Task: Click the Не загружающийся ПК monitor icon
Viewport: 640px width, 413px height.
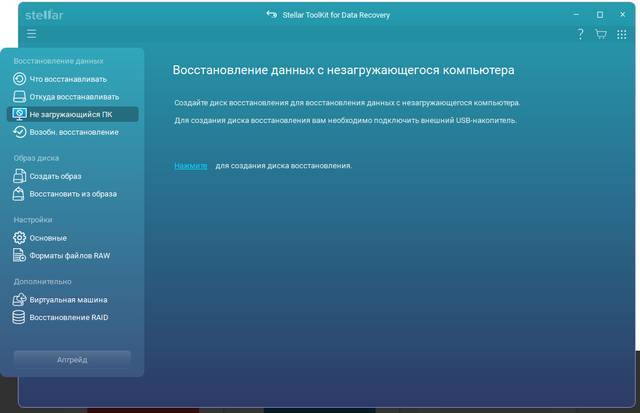Action: (x=19, y=114)
